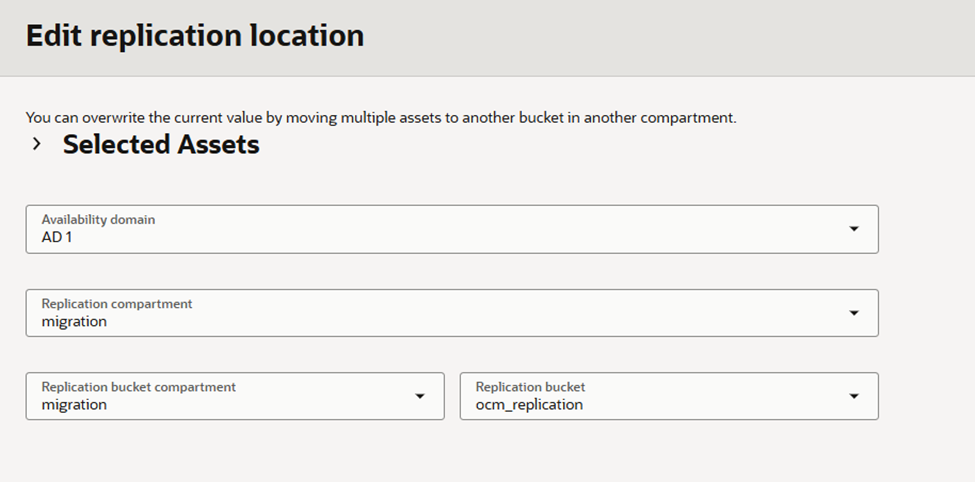Image resolution: width=975 pixels, height=482 pixels.
Task: Click the Availability domain field label
Action: point(98,219)
